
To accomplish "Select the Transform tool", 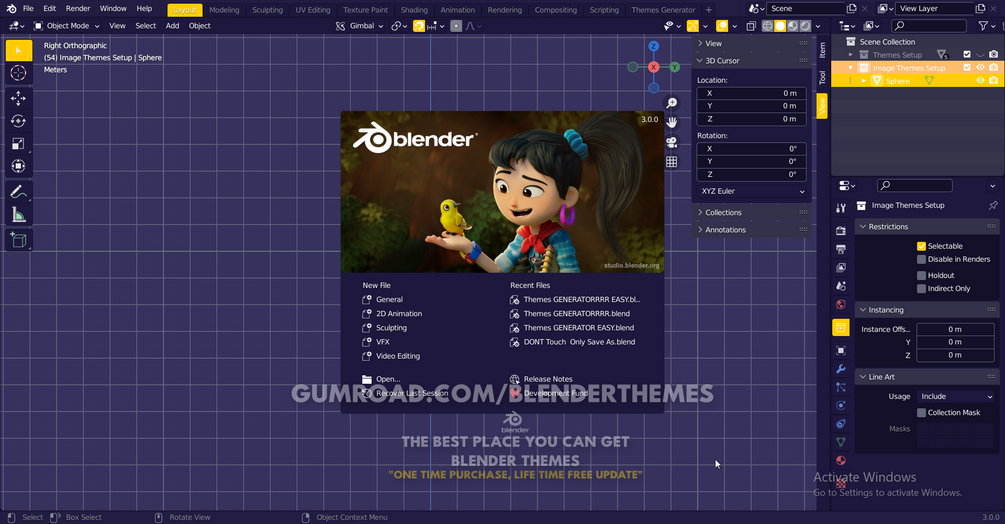I will pos(19,167).
